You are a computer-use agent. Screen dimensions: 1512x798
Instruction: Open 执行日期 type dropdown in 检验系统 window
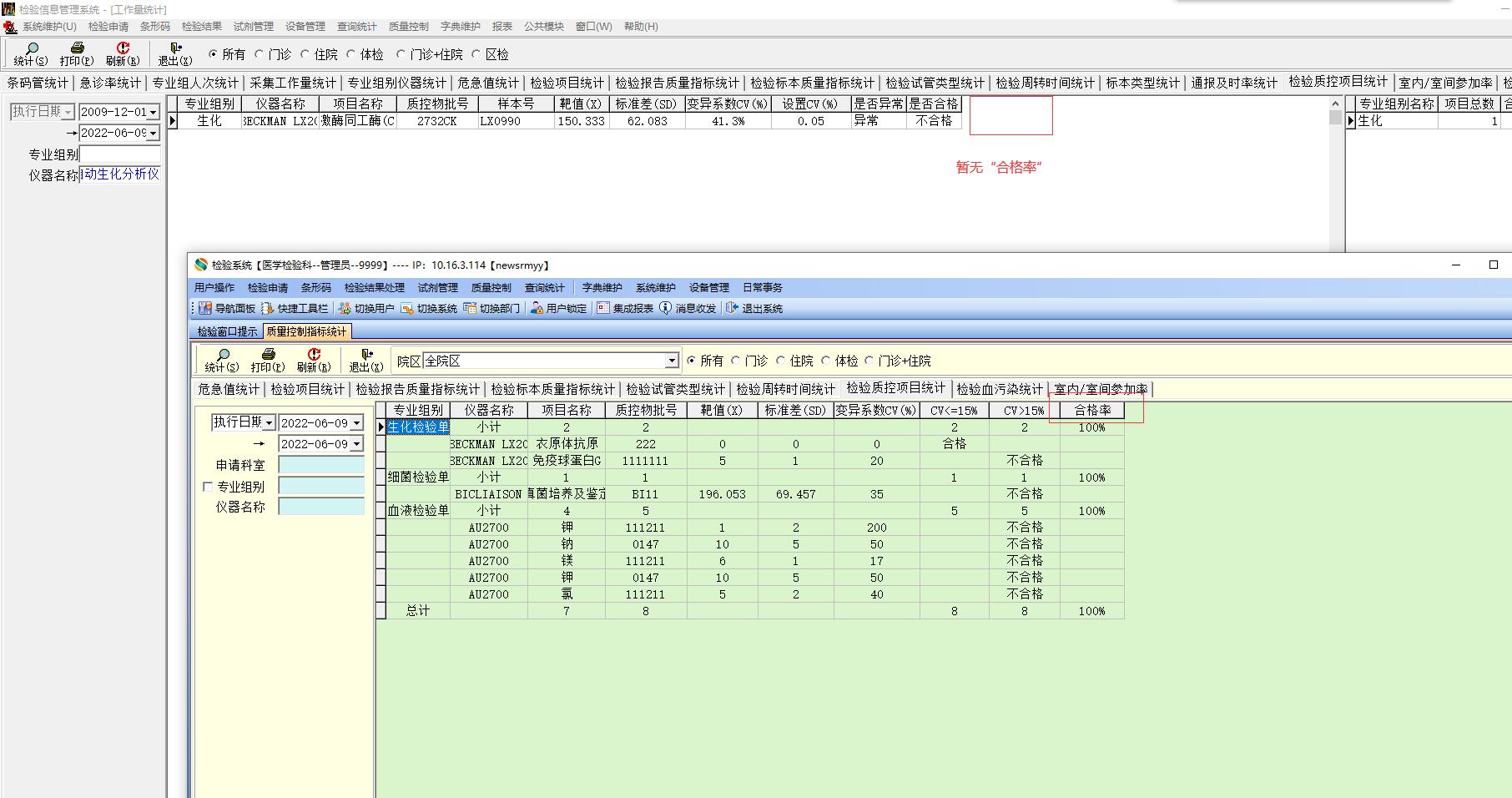coord(269,423)
